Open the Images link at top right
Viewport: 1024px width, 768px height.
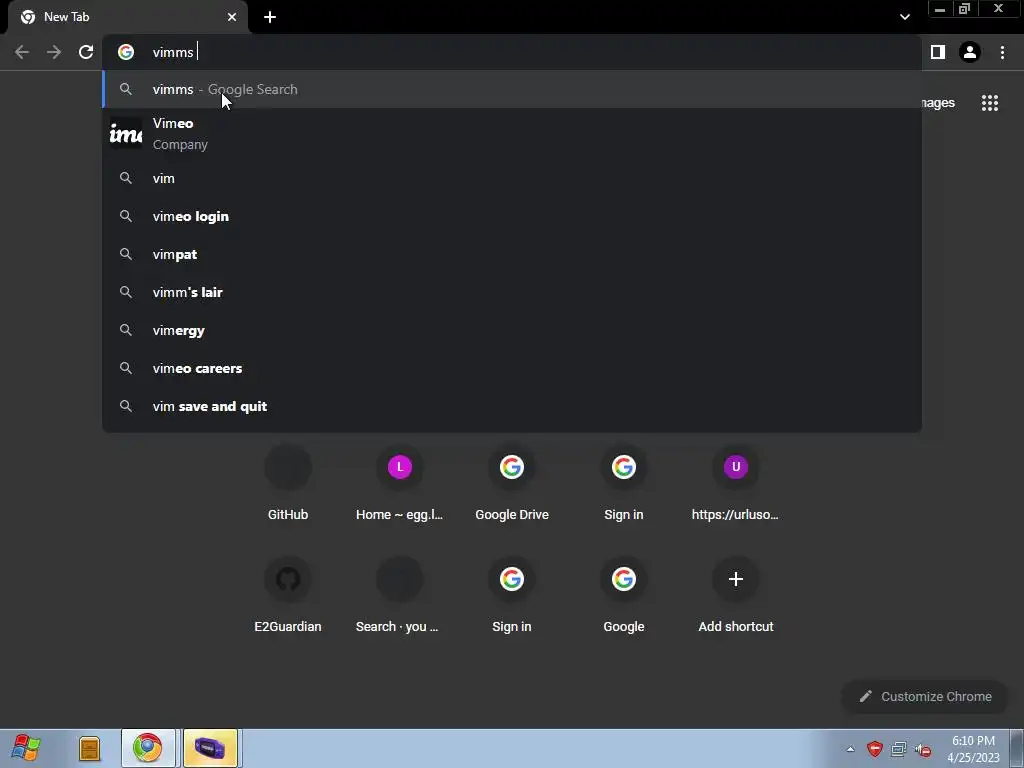point(938,103)
